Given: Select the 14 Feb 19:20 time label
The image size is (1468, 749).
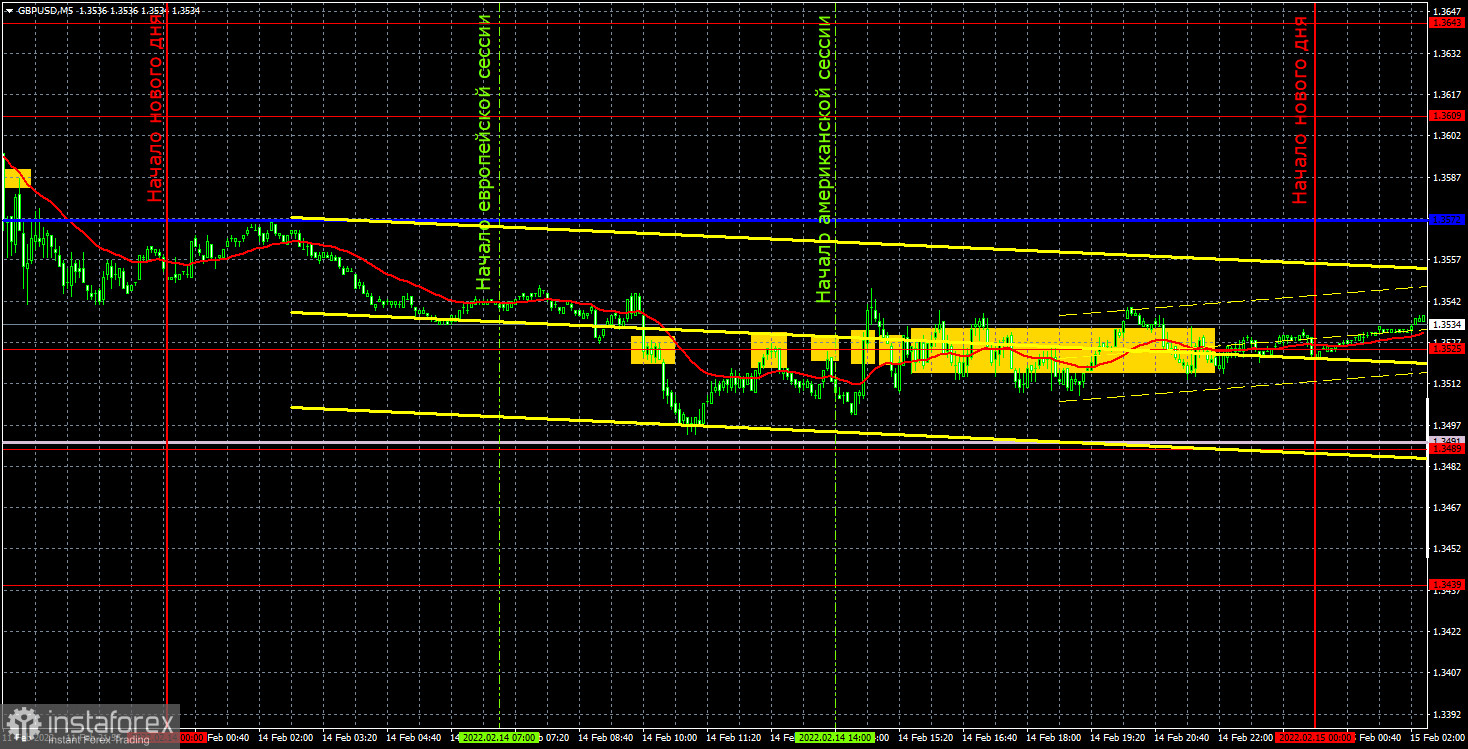Looking at the screenshot, I should click(1118, 738).
